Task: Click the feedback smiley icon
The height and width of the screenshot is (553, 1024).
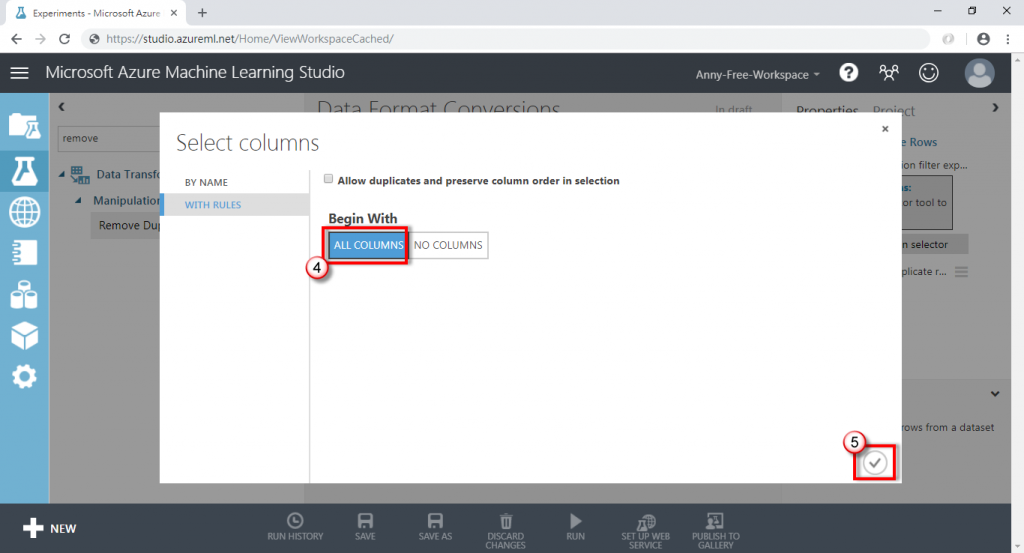Action: [x=929, y=72]
